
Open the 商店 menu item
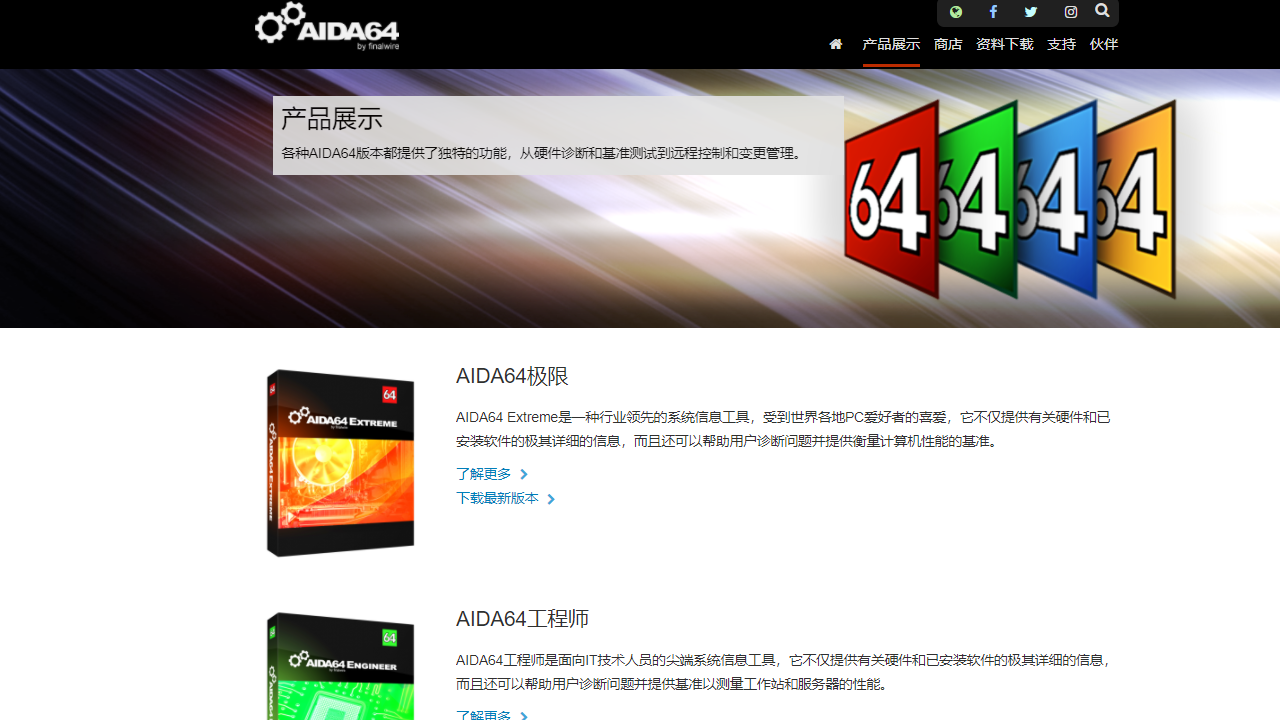[x=947, y=44]
